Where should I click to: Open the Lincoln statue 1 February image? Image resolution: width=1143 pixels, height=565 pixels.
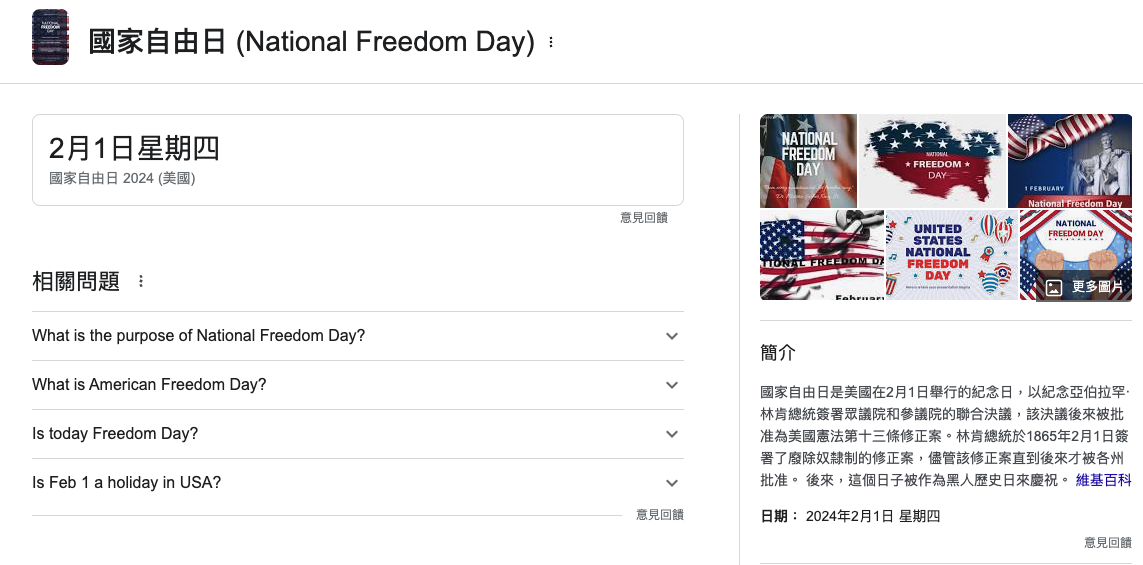pos(1070,161)
